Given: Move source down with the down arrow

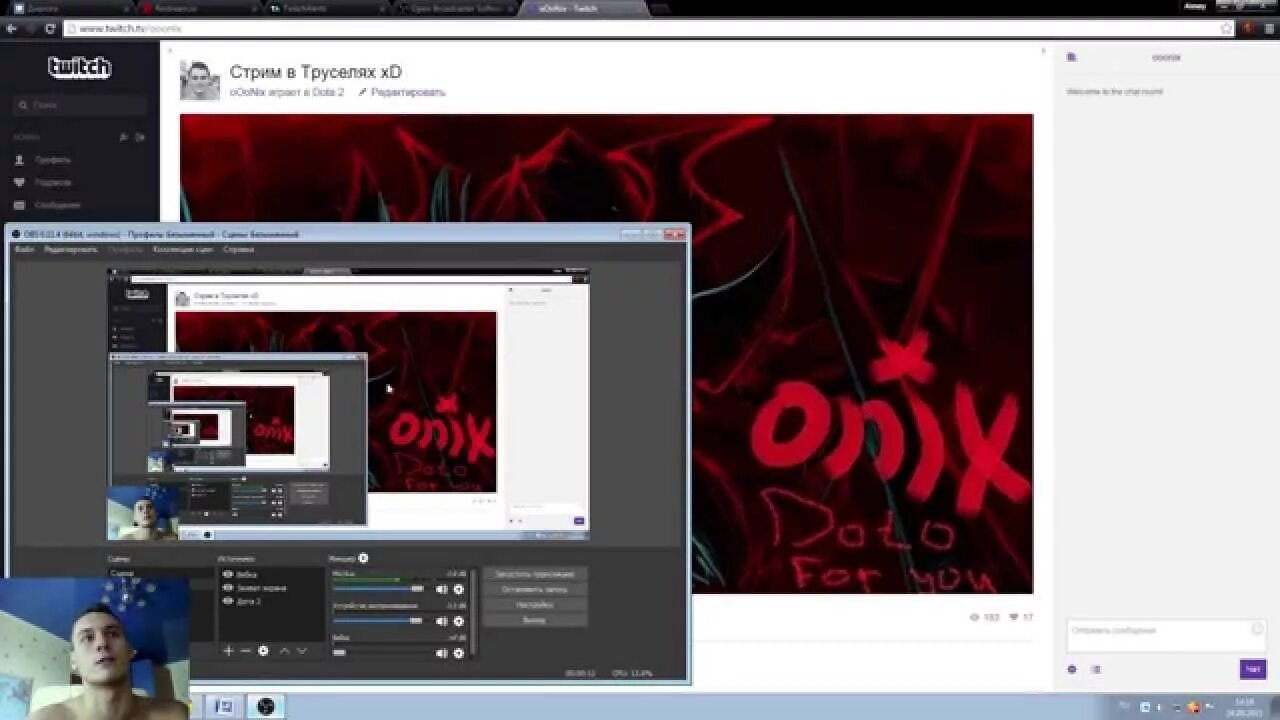Looking at the screenshot, I should [x=302, y=651].
